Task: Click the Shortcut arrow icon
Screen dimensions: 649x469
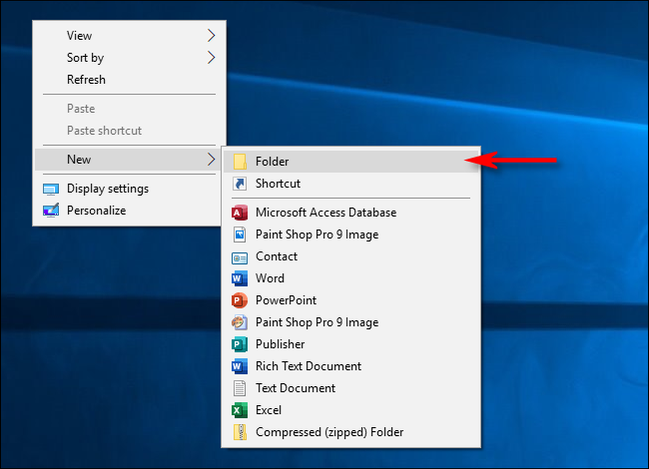Action: (x=239, y=183)
